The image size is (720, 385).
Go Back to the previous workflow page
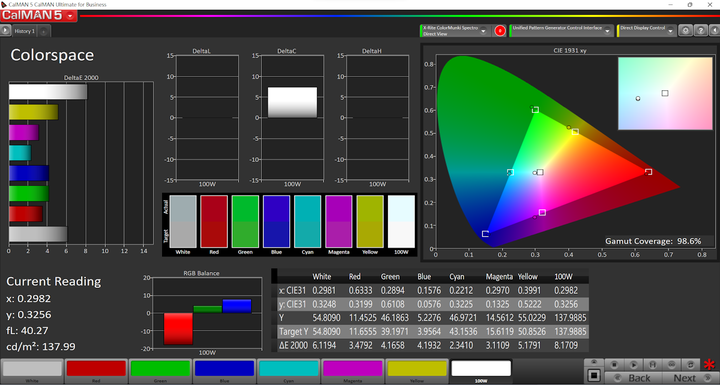coord(634,378)
